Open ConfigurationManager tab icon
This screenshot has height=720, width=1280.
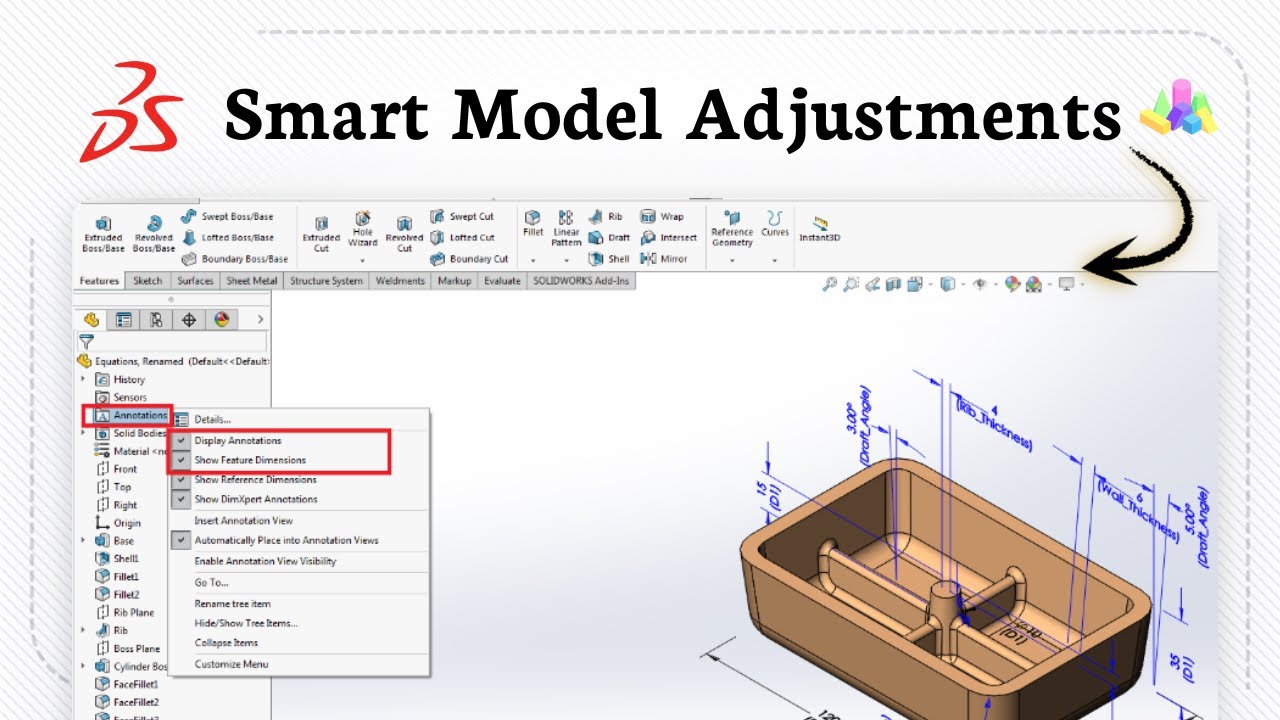point(156,320)
